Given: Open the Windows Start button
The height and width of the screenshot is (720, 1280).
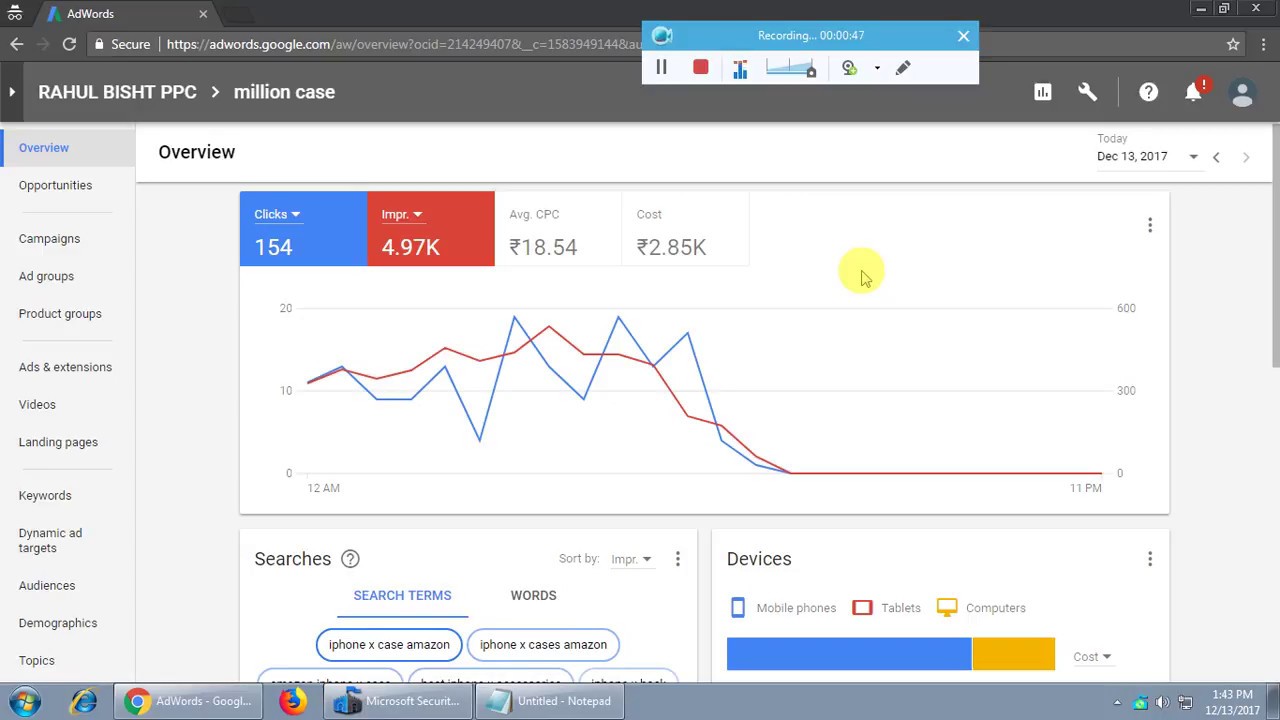Looking at the screenshot, I should (x=24, y=701).
